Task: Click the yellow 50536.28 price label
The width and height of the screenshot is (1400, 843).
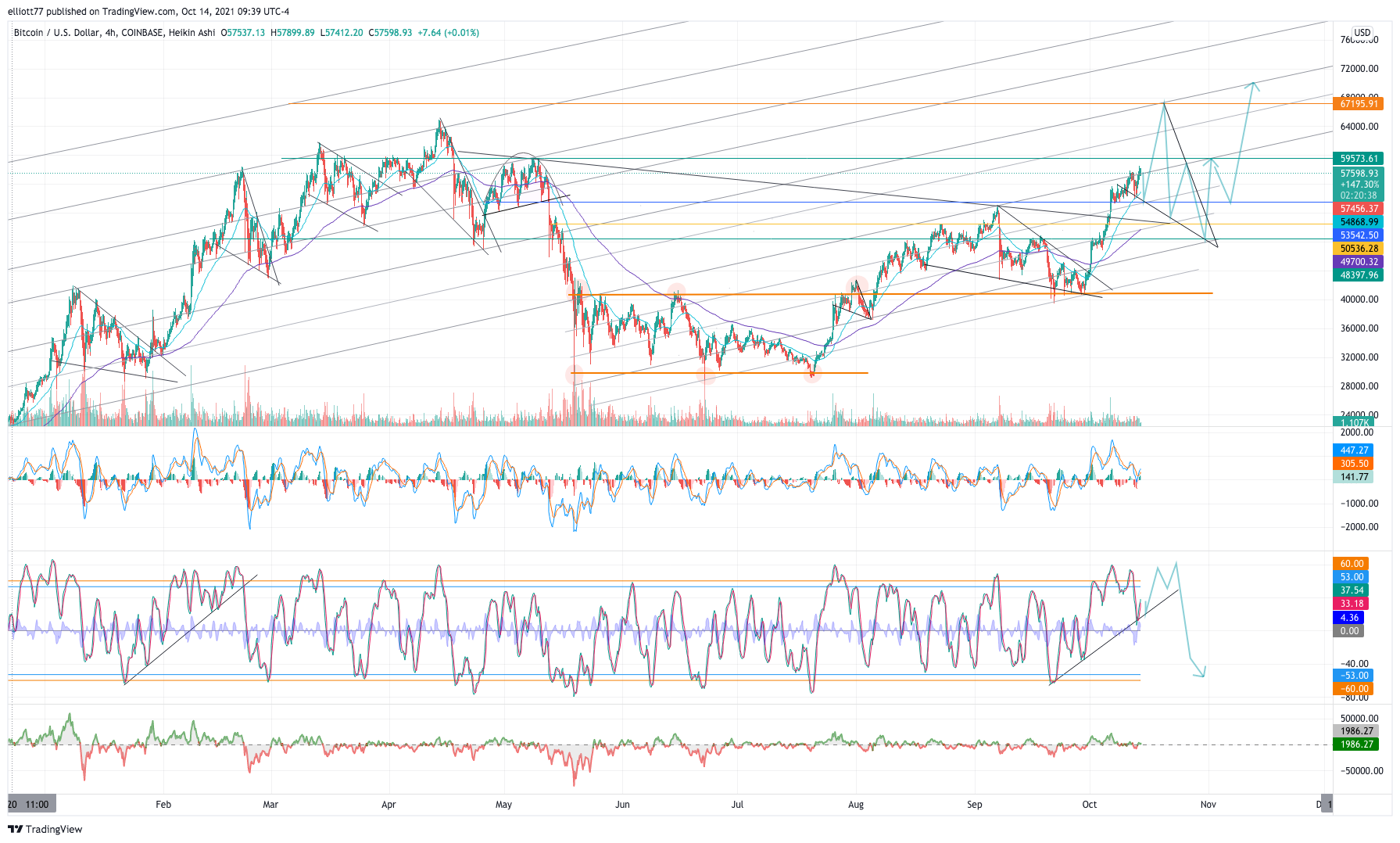Action: [1358, 249]
